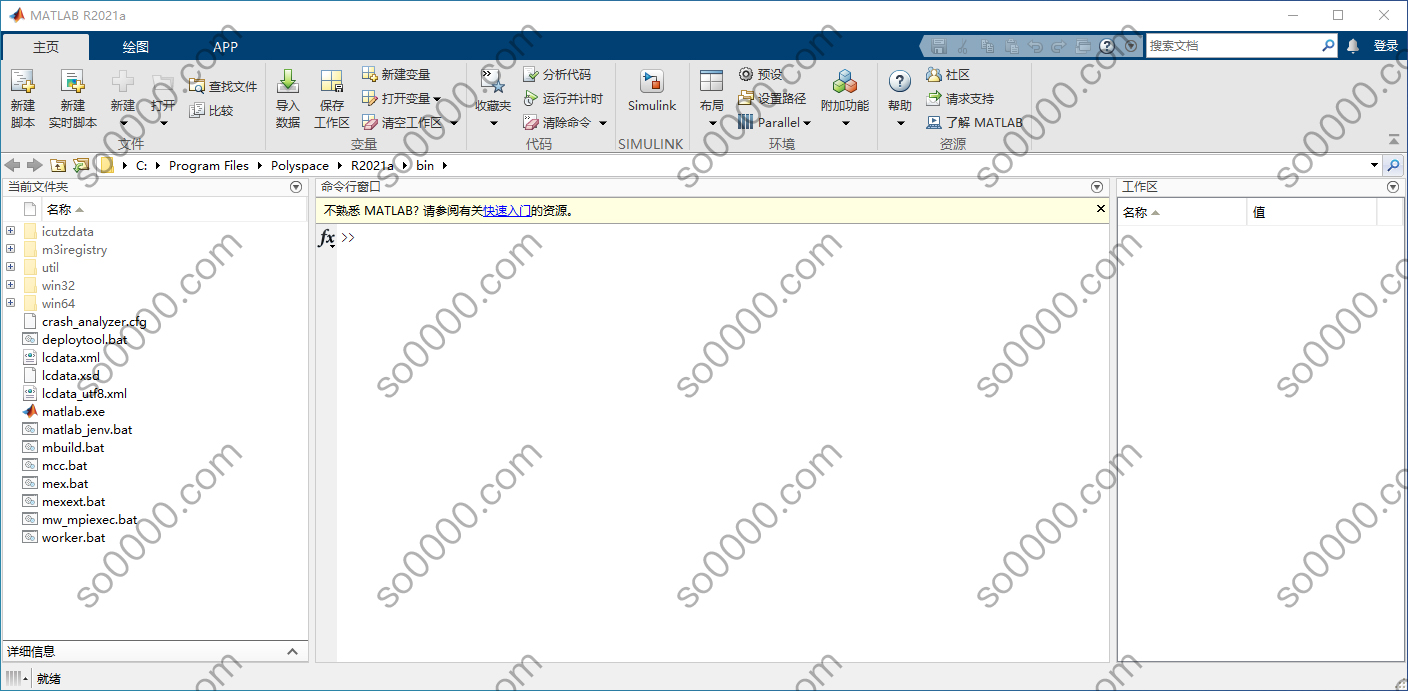The image size is (1408, 691).
Task: Click the R2021a path segment
Action: (x=373, y=165)
